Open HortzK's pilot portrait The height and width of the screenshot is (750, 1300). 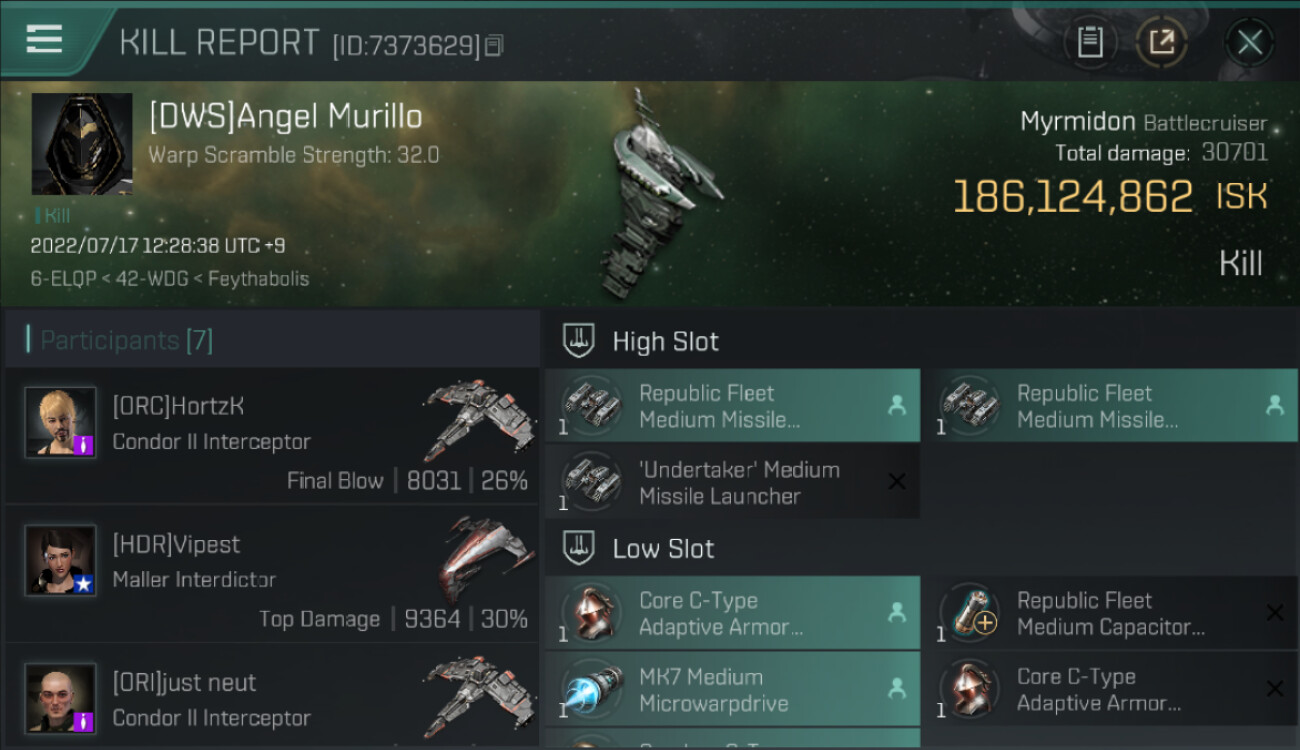click(x=61, y=422)
